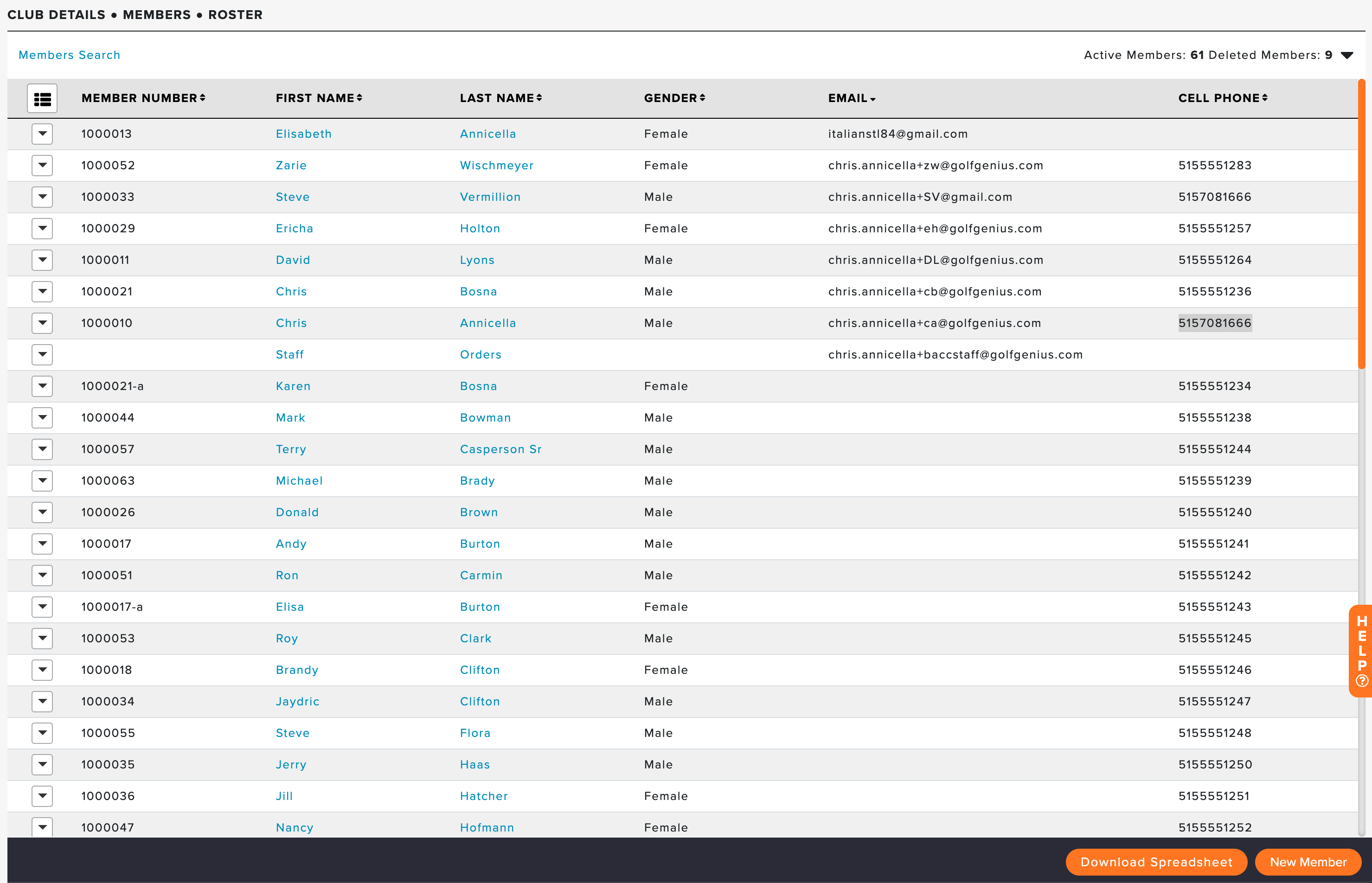Open row menu for Chris Bosna

pyautogui.click(x=42, y=292)
